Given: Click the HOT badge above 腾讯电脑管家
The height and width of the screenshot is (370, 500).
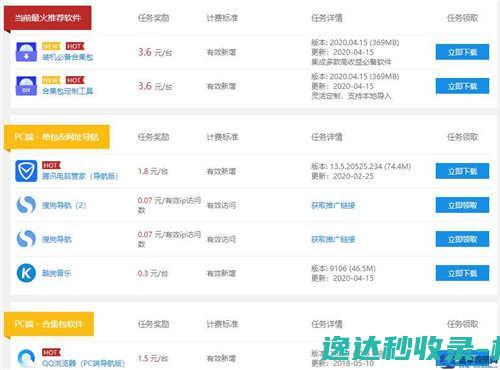Looking at the screenshot, I should pyautogui.click(x=51, y=165).
